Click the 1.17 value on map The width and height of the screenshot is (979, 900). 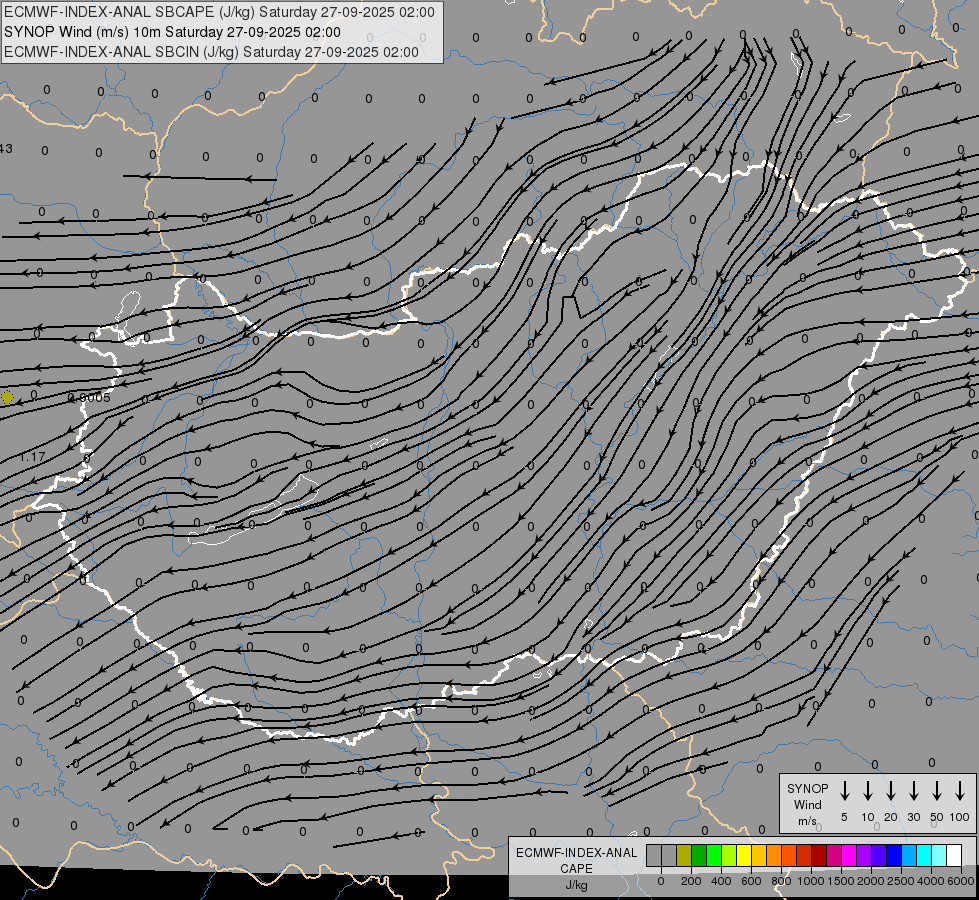pos(32,457)
